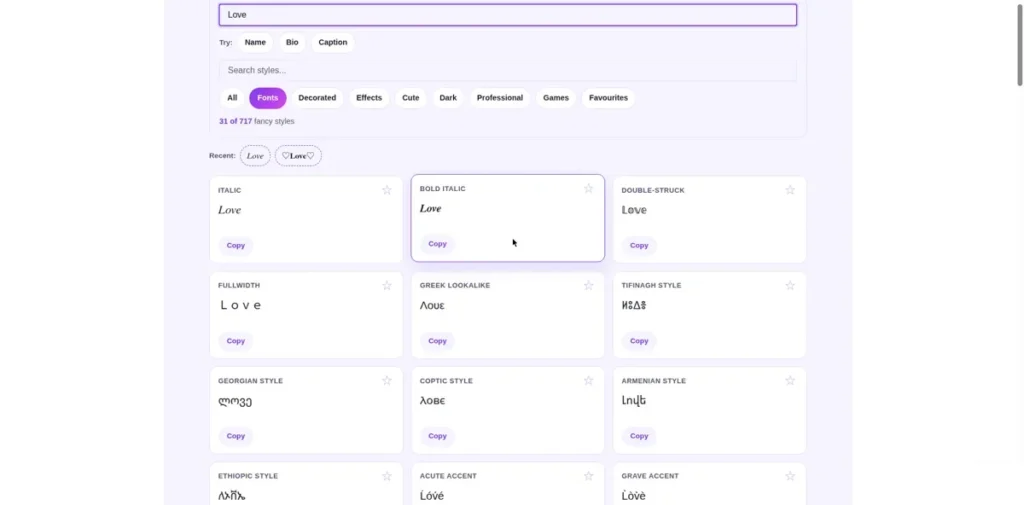Image resolution: width=1024 pixels, height=505 pixels.
Task: Star the Fullwidth style card
Action: tap(387, 285)
